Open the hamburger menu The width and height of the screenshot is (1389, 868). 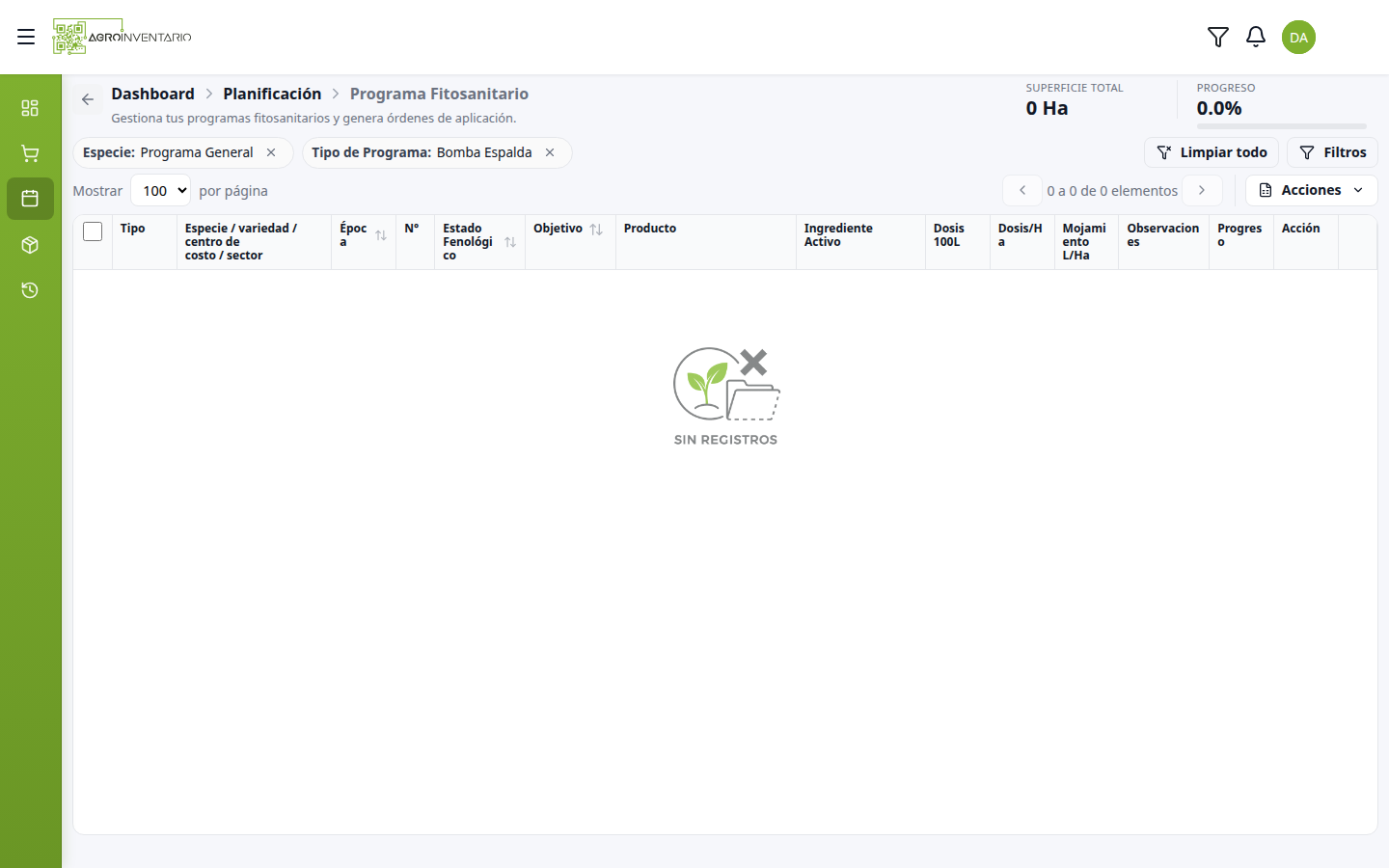(x=26, y=37)
